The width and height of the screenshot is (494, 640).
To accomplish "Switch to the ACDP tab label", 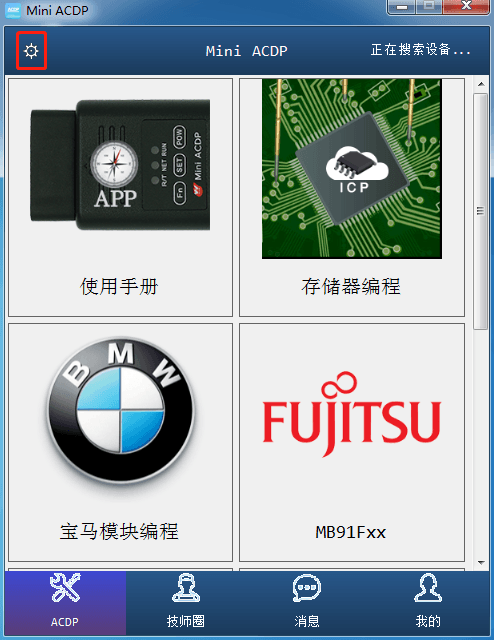I will tap(65, 622).
